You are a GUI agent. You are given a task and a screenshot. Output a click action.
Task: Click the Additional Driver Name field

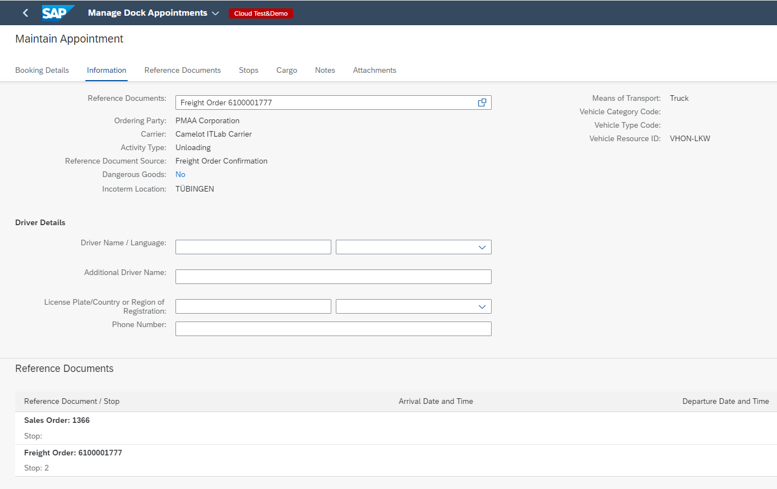[333, 276]
